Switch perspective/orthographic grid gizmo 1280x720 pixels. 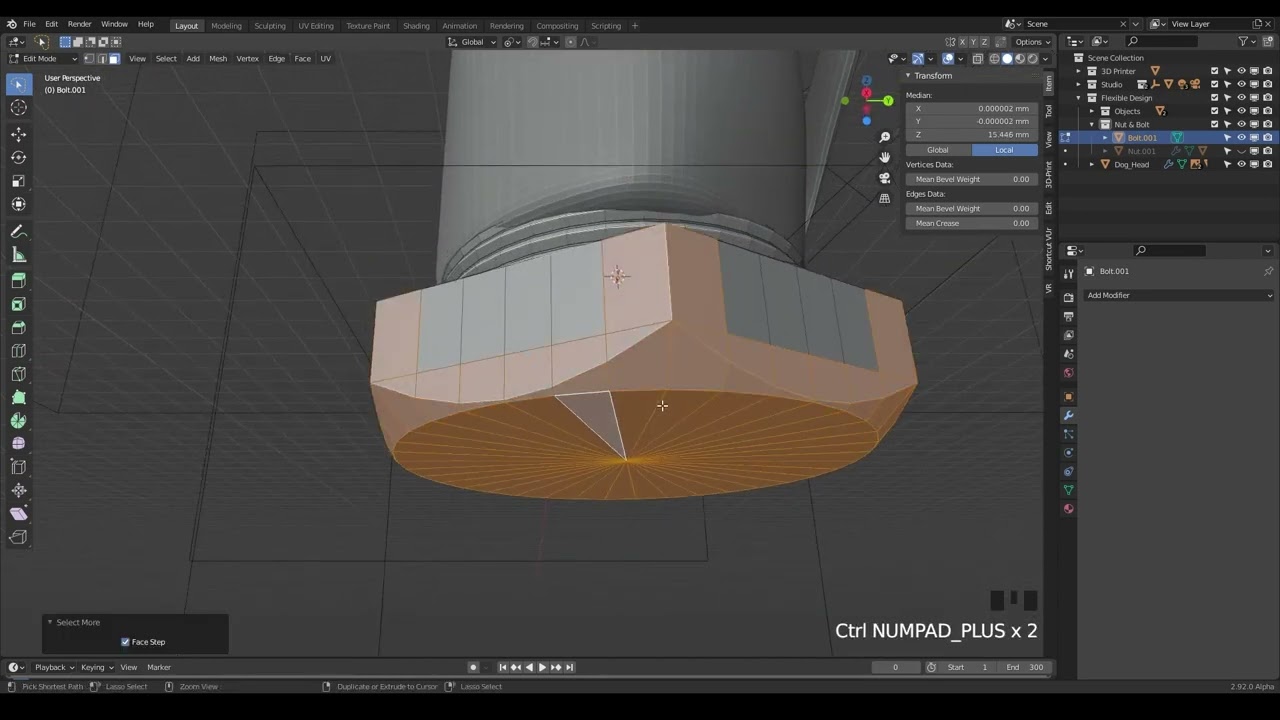[x=884, y=198]
